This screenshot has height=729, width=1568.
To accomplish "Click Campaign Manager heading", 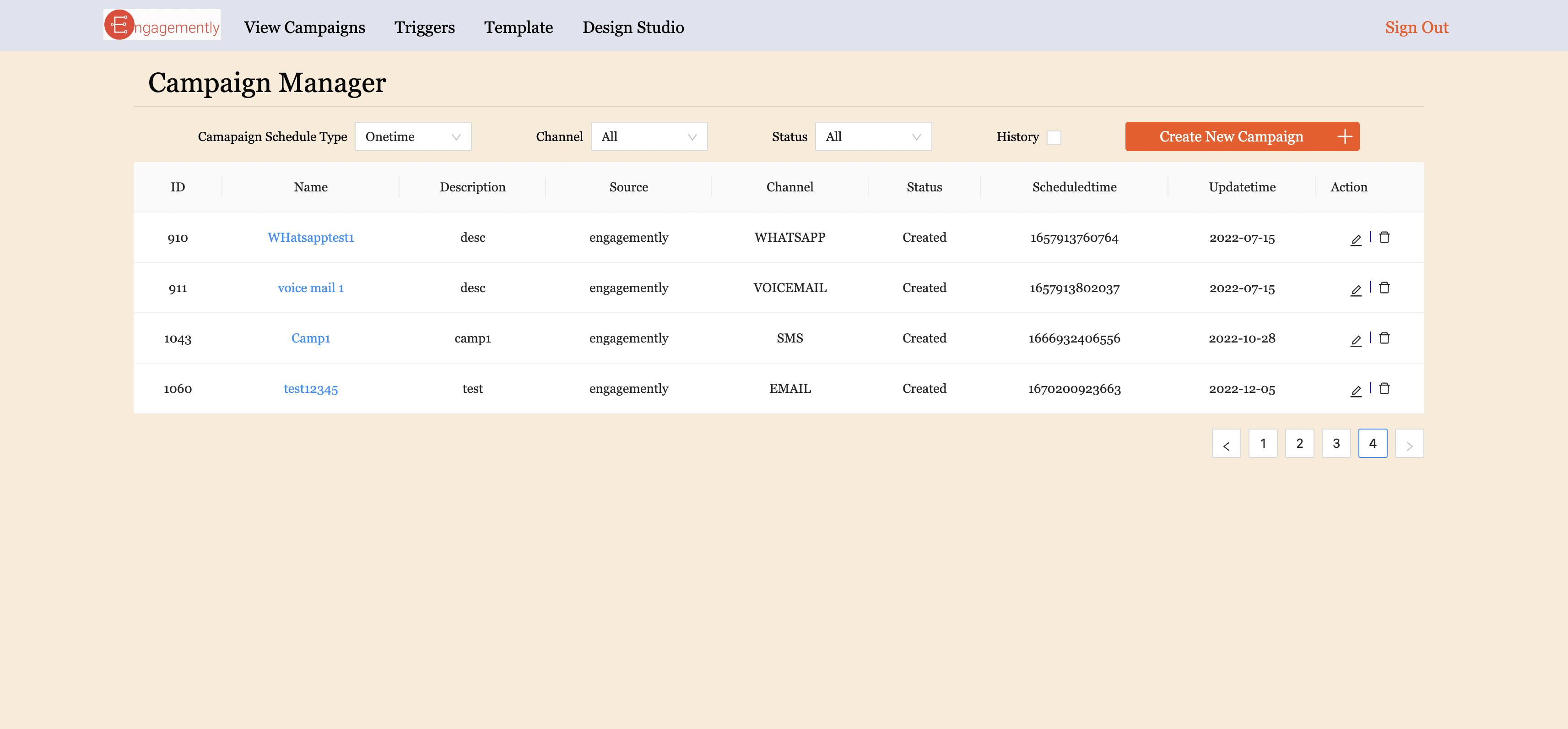I will pos(267,83).
